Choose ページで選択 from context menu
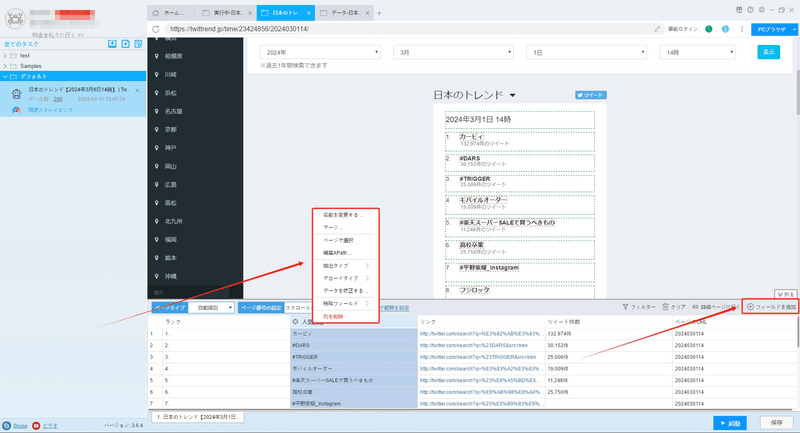The width and height of the screenshot is (800, 433). (338, 240)
